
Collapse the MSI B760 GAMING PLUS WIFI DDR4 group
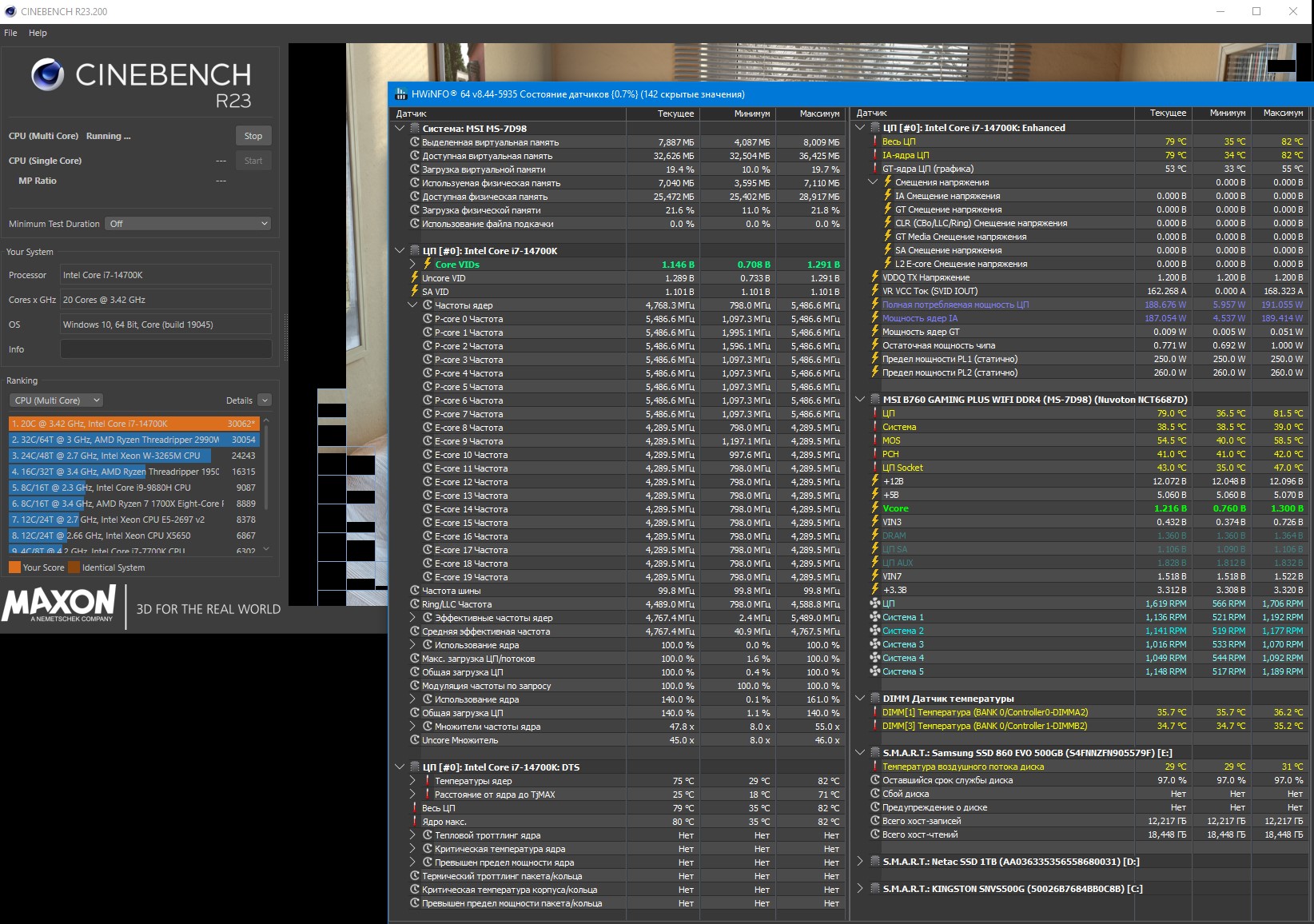click(860, 399)
